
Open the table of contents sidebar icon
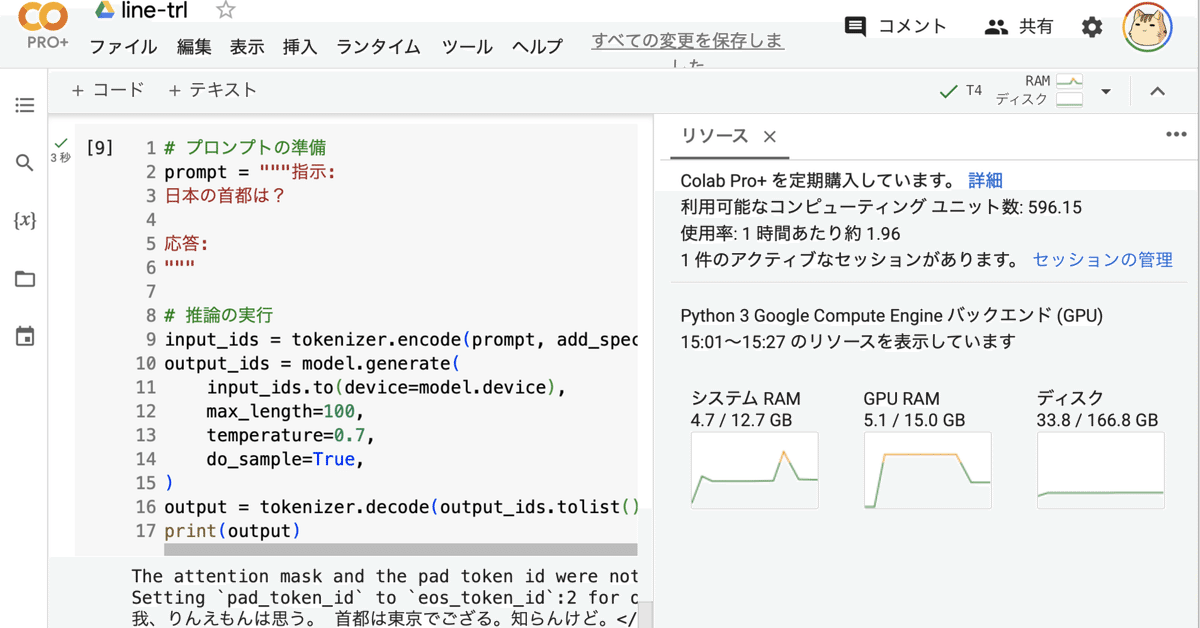25,105
